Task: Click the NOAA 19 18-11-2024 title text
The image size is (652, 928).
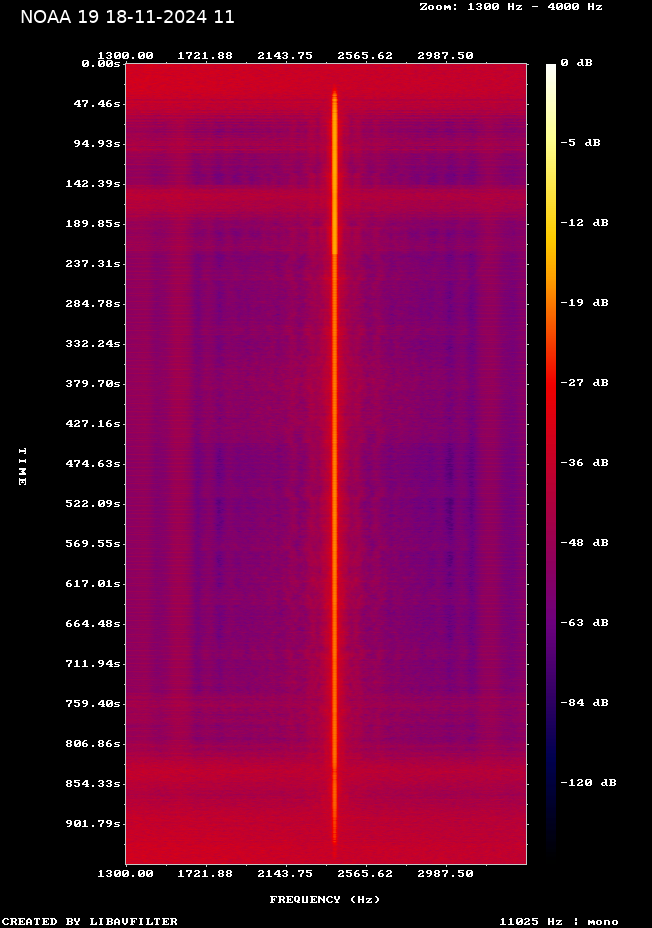Action: (x=127, y=17)
